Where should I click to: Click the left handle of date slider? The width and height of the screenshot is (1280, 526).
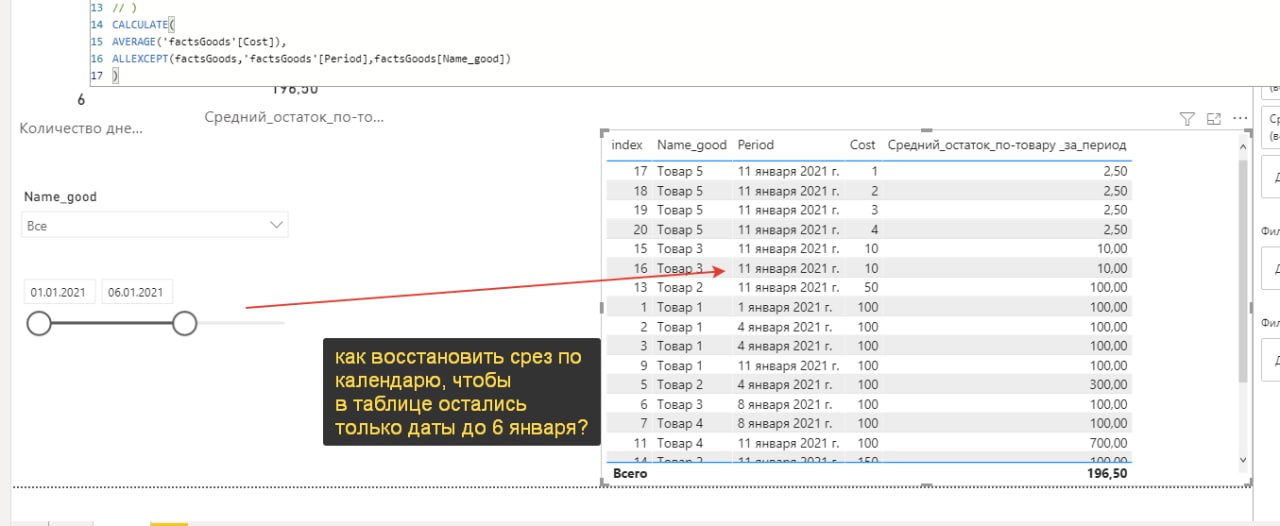[x=39, y=323]
